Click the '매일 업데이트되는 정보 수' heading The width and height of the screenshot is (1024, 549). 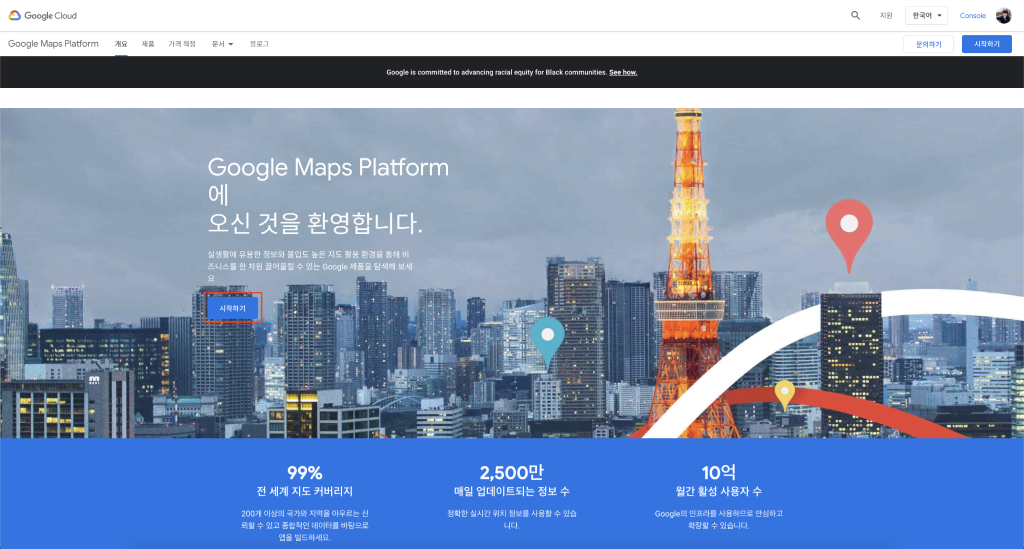(x=511, y=491)
